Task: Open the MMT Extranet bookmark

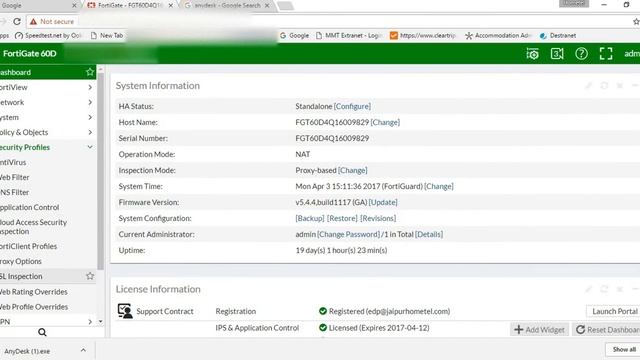Action: (348, 36)
